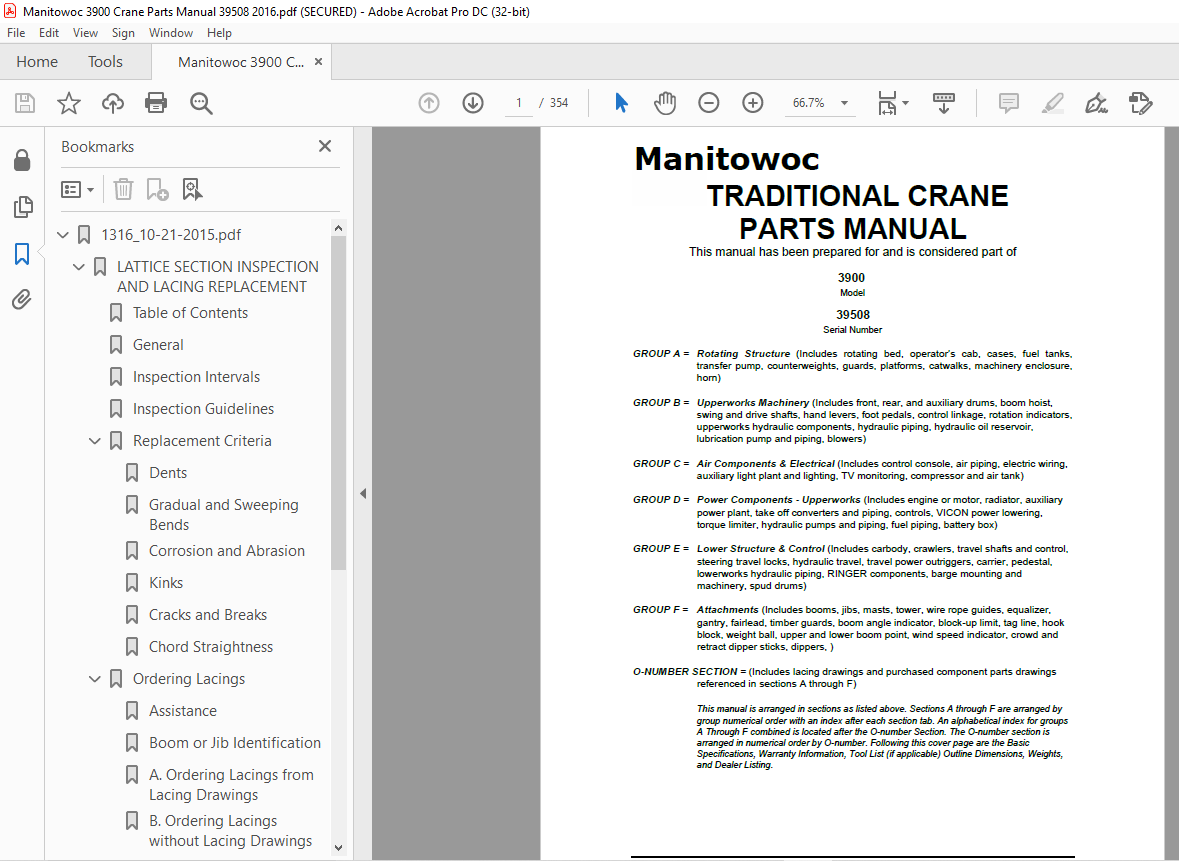The width and height of the screenshot is (1179, 861).
Task: Click the current page number field
Action: point(518,103)
